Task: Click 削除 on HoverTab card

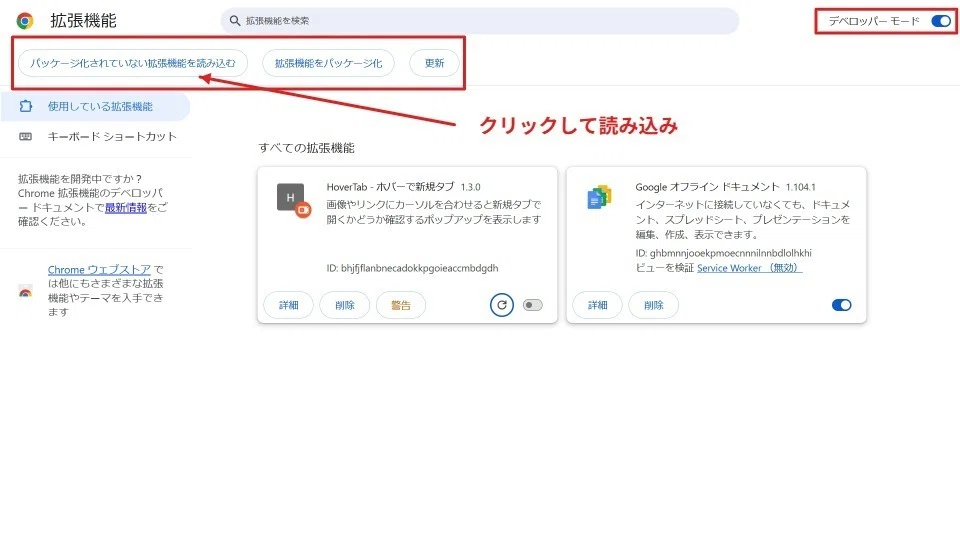Action: tap(345, 305)
